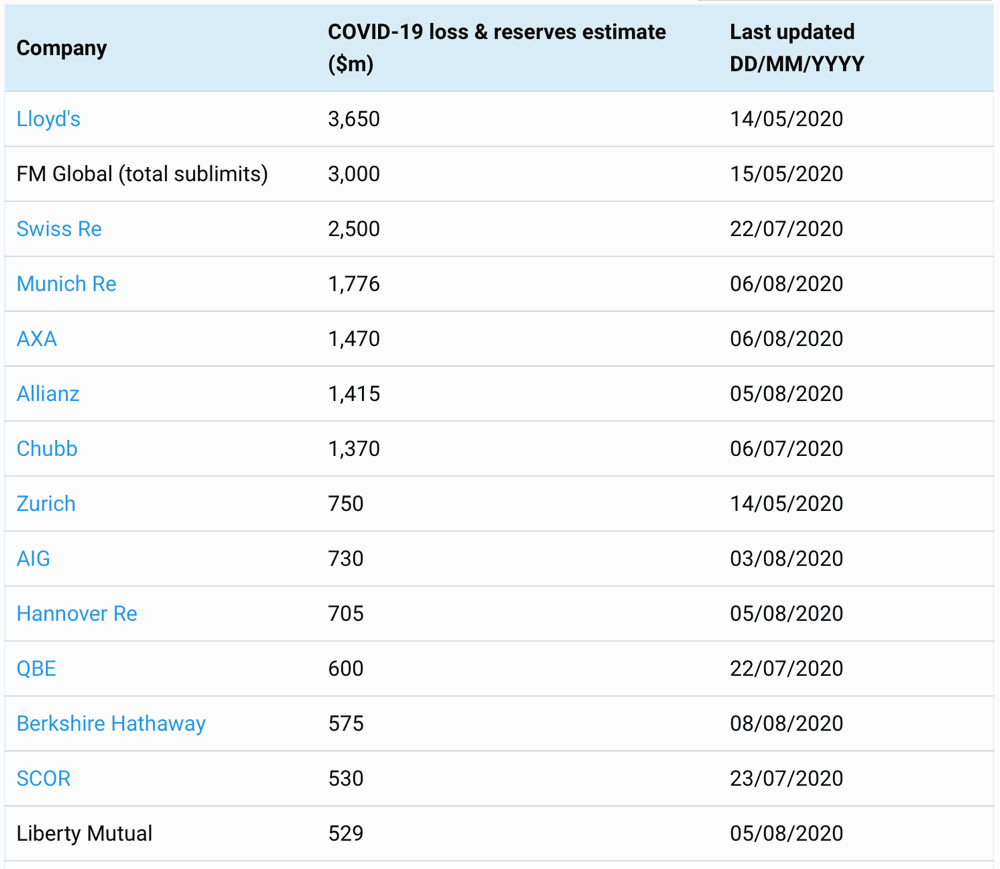Open the AIG link

33,559
